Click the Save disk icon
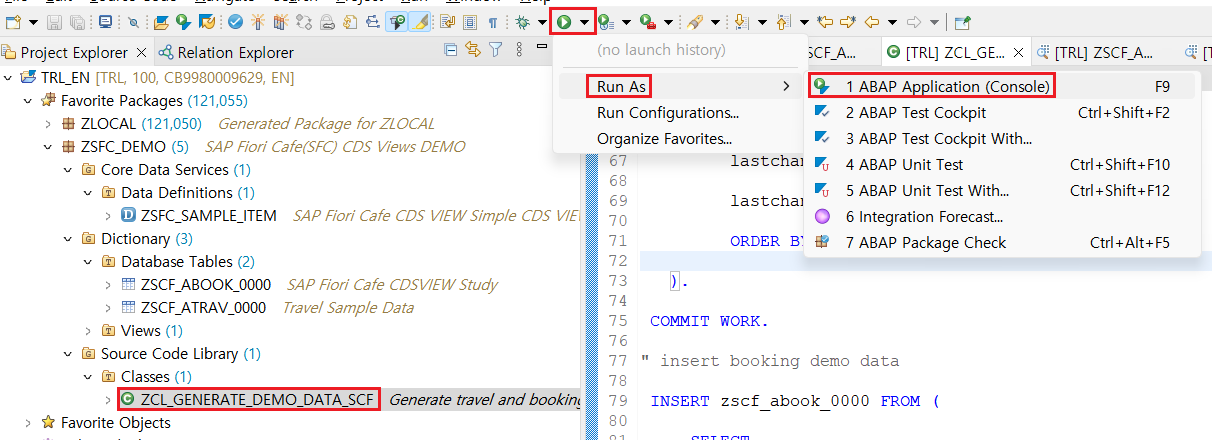Viewport: 1212px width, 440px height. click(x=54, y=22)
